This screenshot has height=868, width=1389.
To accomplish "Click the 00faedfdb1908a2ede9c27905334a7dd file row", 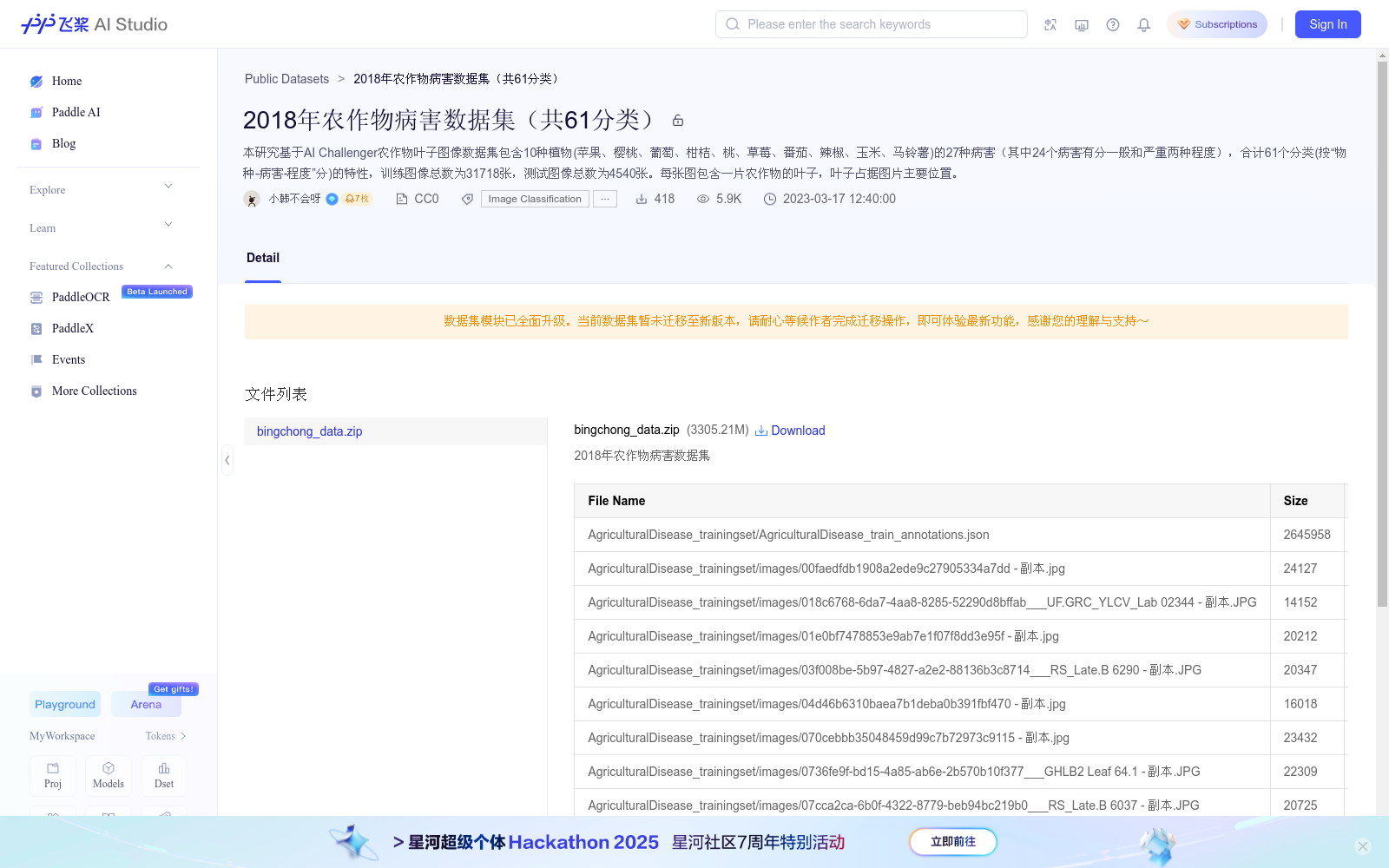I will 922,569.
